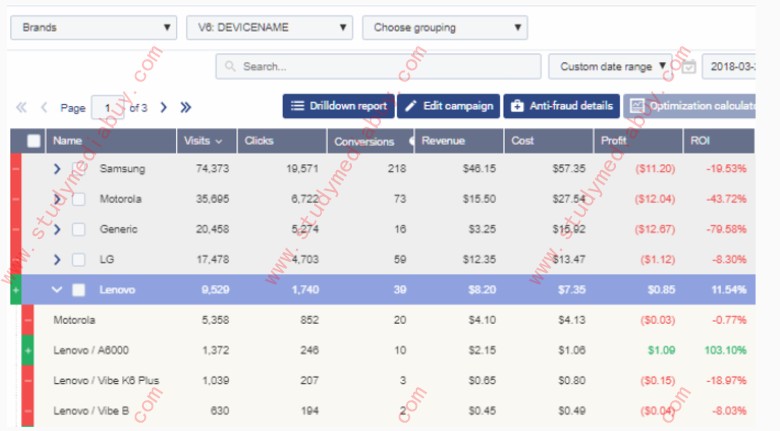Viewport: 780px width, 431px height.
Task: Click LG revenue value $12.35
Action: coord(479,259)
